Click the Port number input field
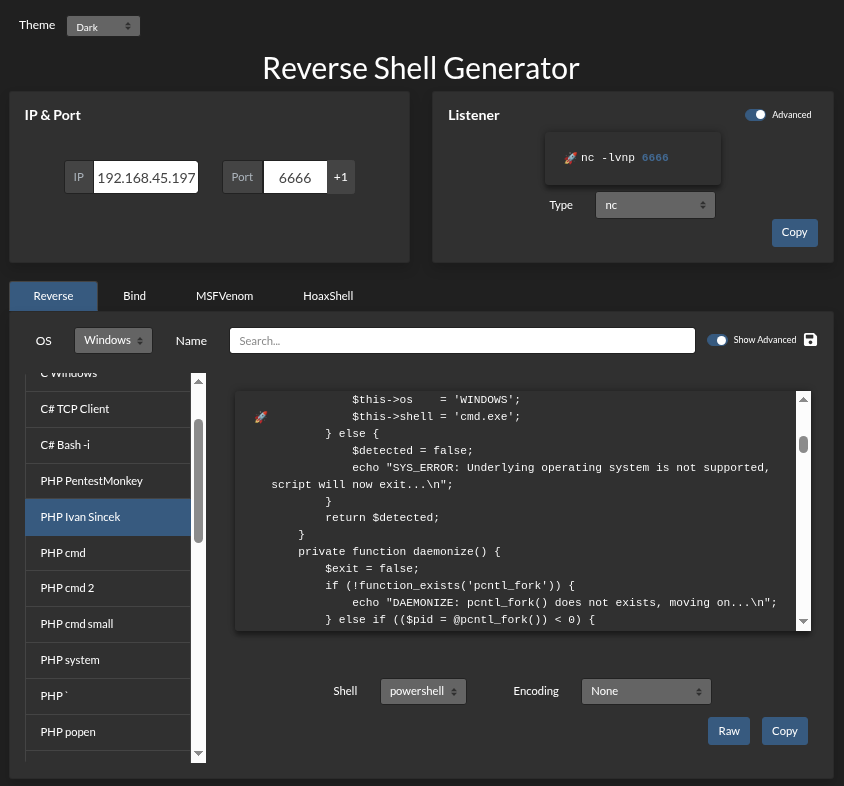Viewport: 844px width, 786px height. [295, 177]
